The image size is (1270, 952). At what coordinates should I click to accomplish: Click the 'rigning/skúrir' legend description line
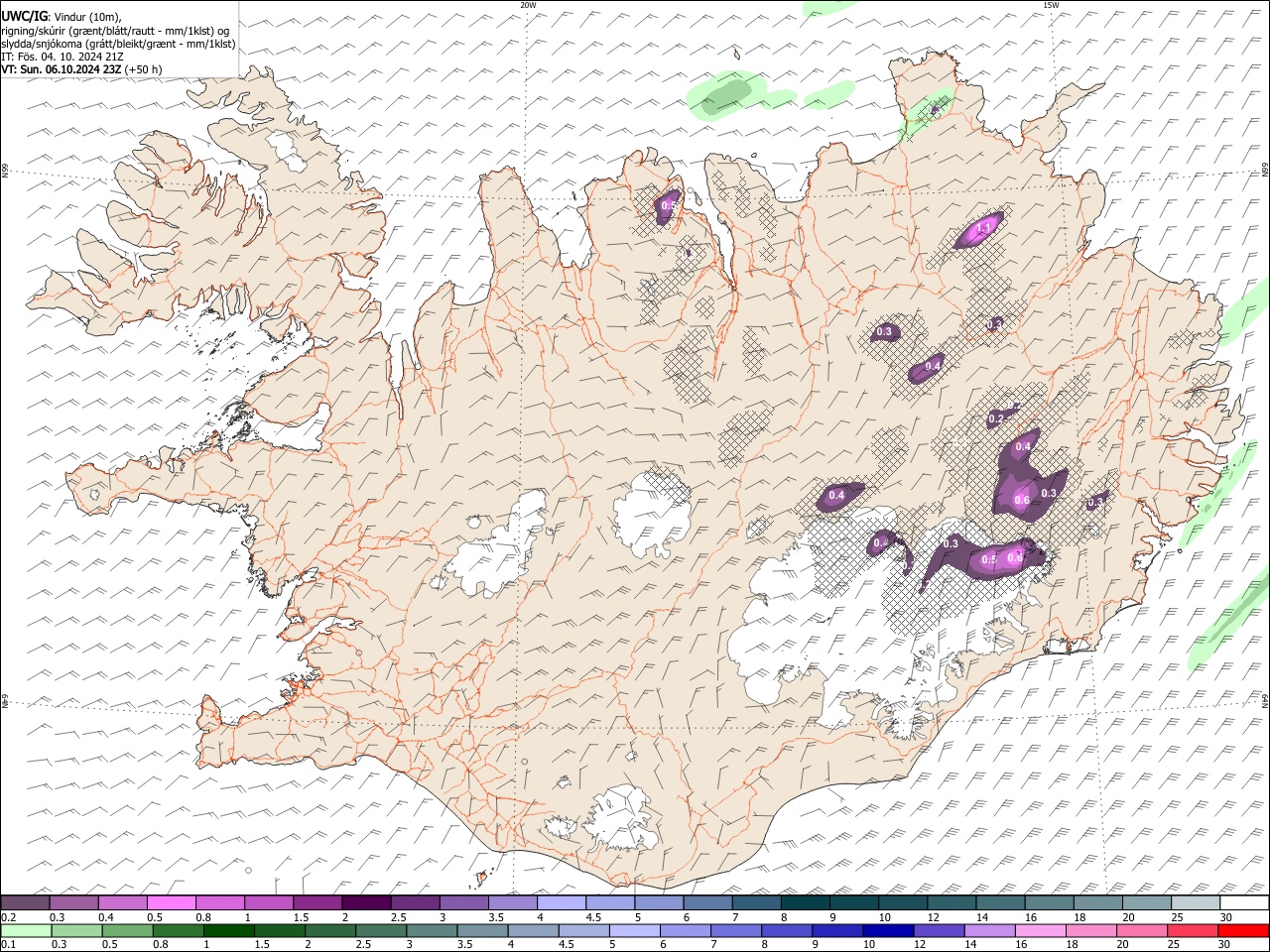(x=115, y=31)
